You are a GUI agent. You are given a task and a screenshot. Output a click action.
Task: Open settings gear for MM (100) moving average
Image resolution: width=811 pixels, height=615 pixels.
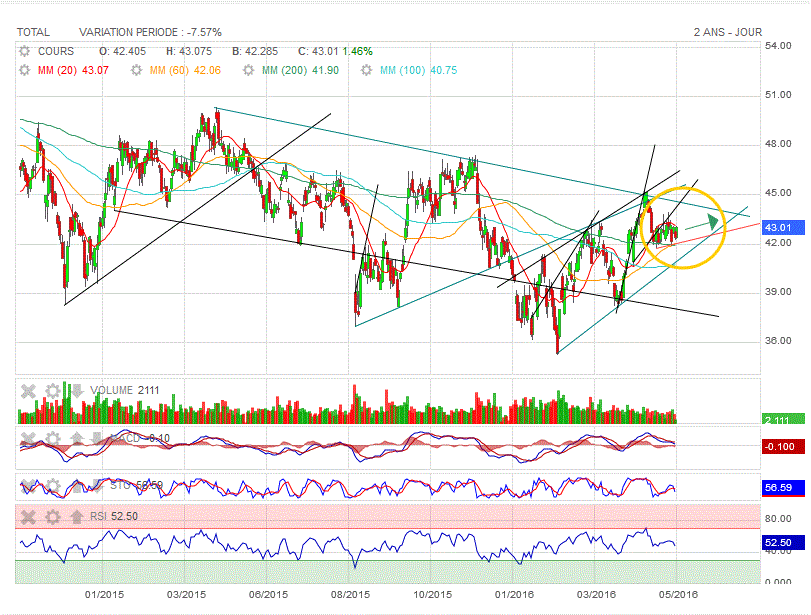tap(366, 70)
